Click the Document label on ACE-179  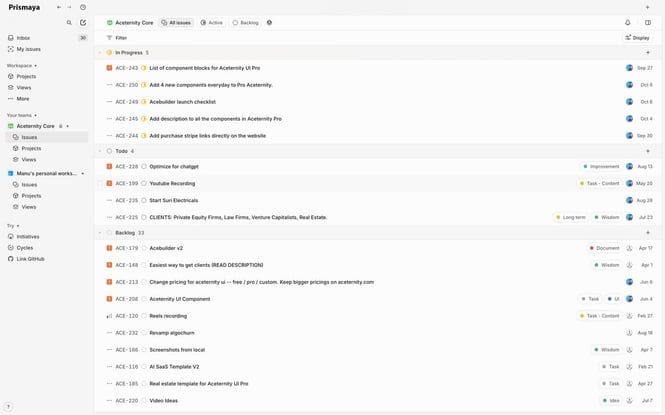[605, 248]
